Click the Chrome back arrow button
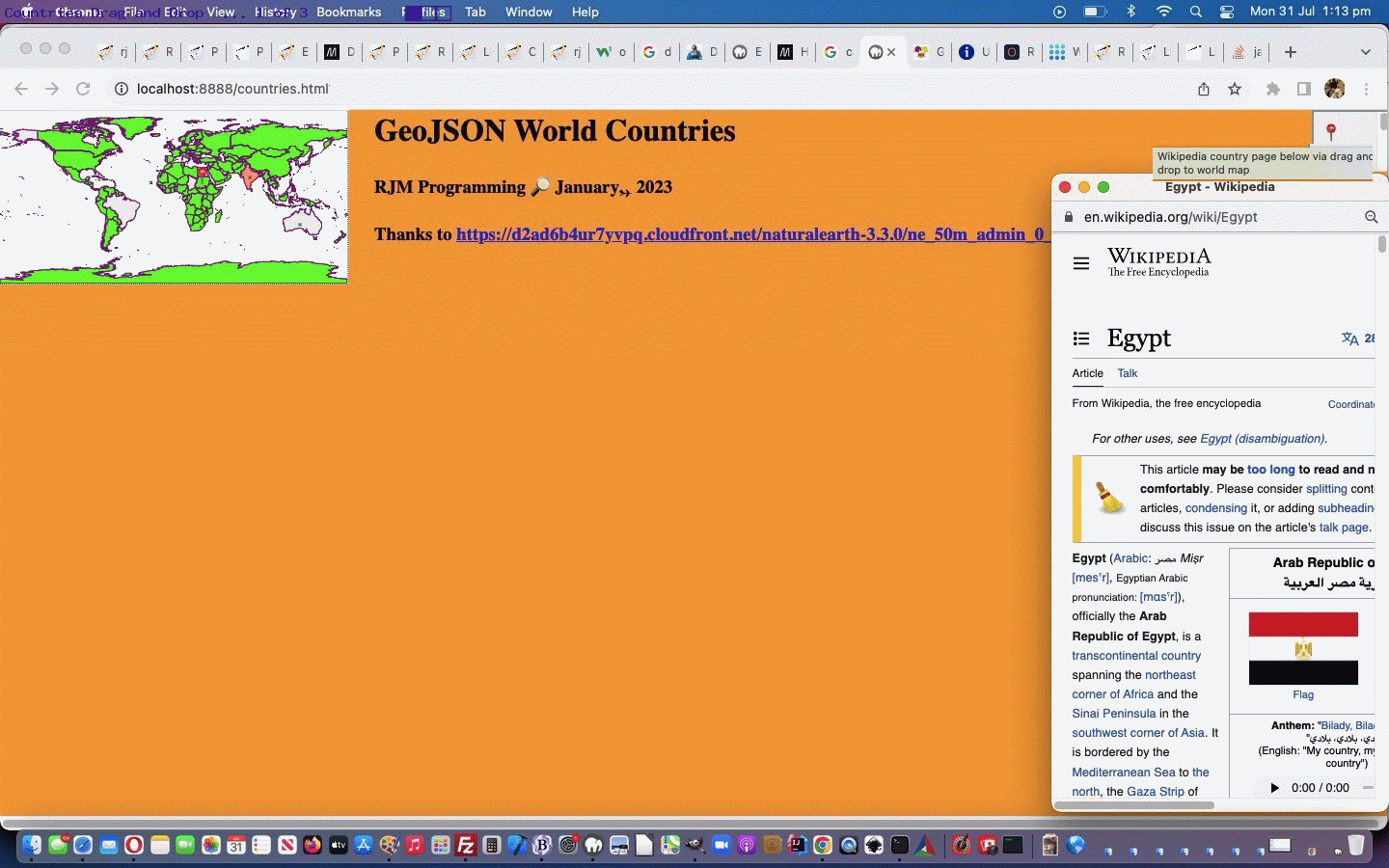The height and width of the screenshot is (868, 1389). tap(21, 89)
